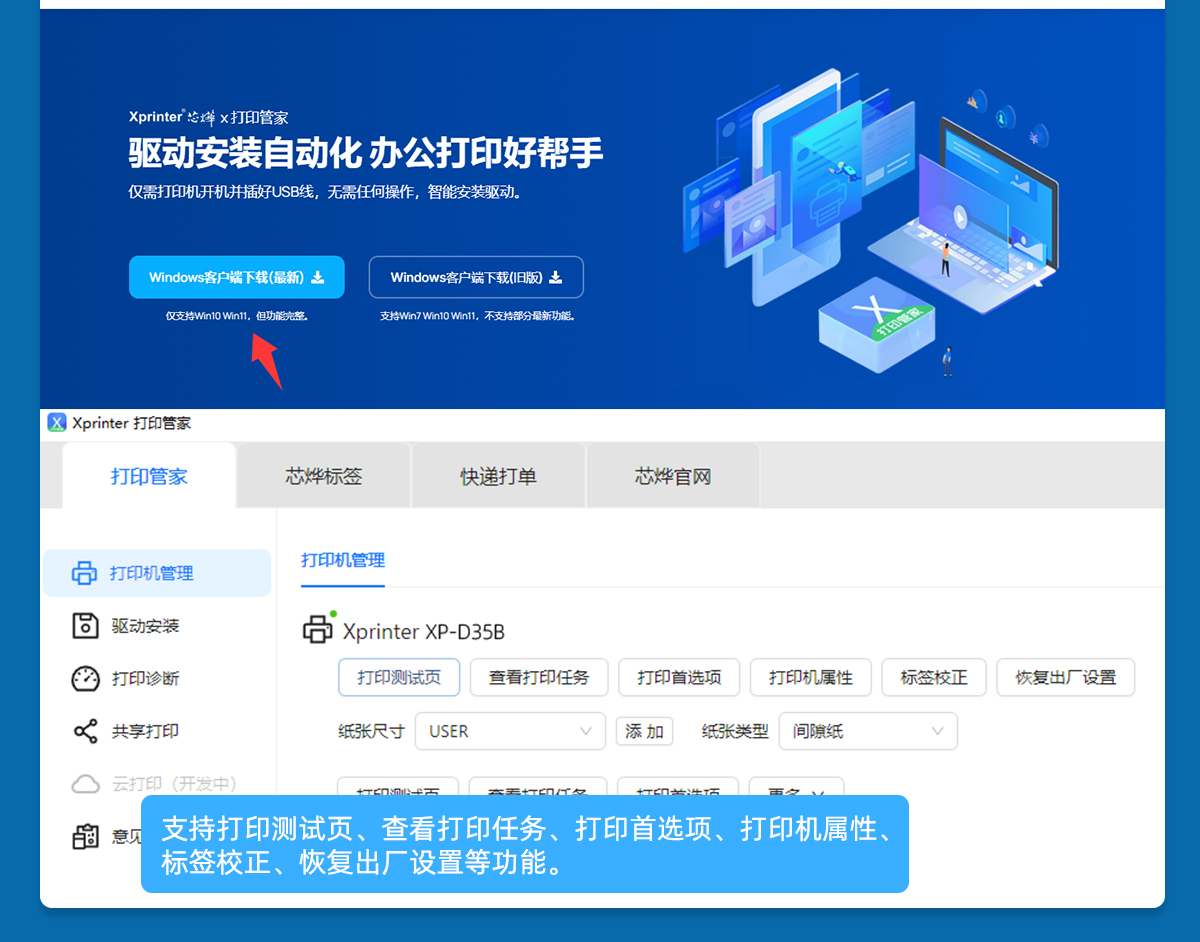
Task: Click the subtitle beginning "仅需打印机开机并插好USB线"
Action: tap(325, 191)
